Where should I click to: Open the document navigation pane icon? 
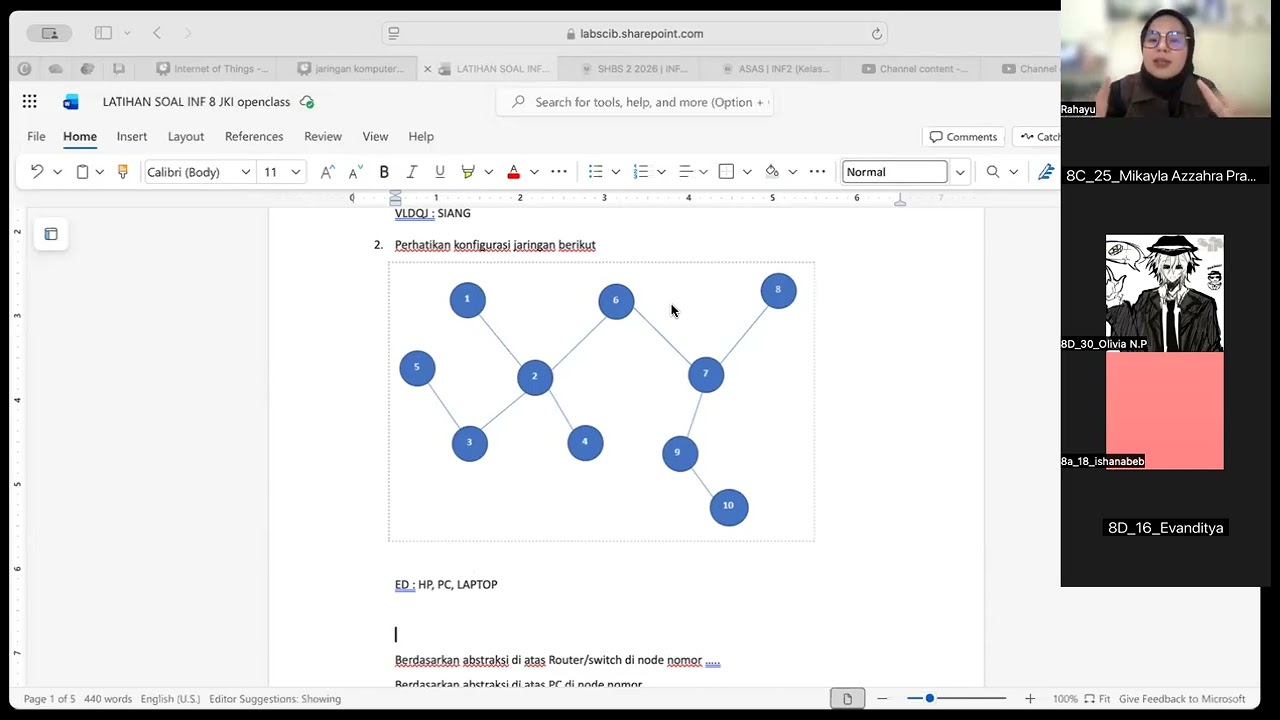click(51, 234)
